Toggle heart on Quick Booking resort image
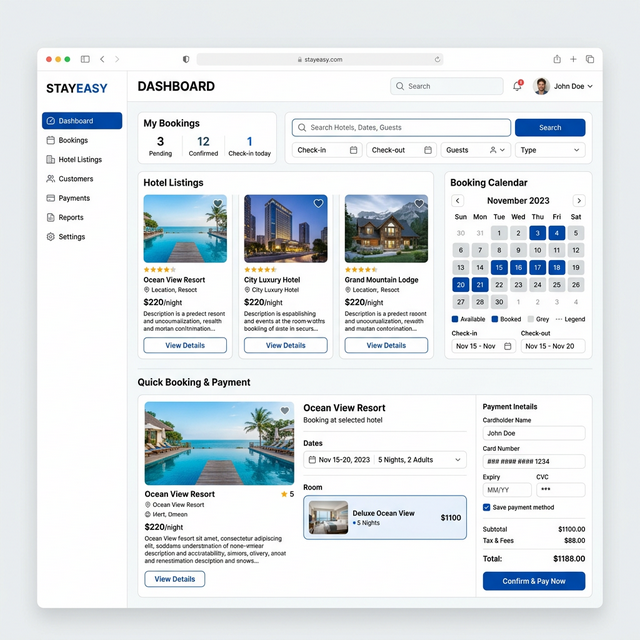The height and width of the screenshot is (640, 640). coord(285,411)
